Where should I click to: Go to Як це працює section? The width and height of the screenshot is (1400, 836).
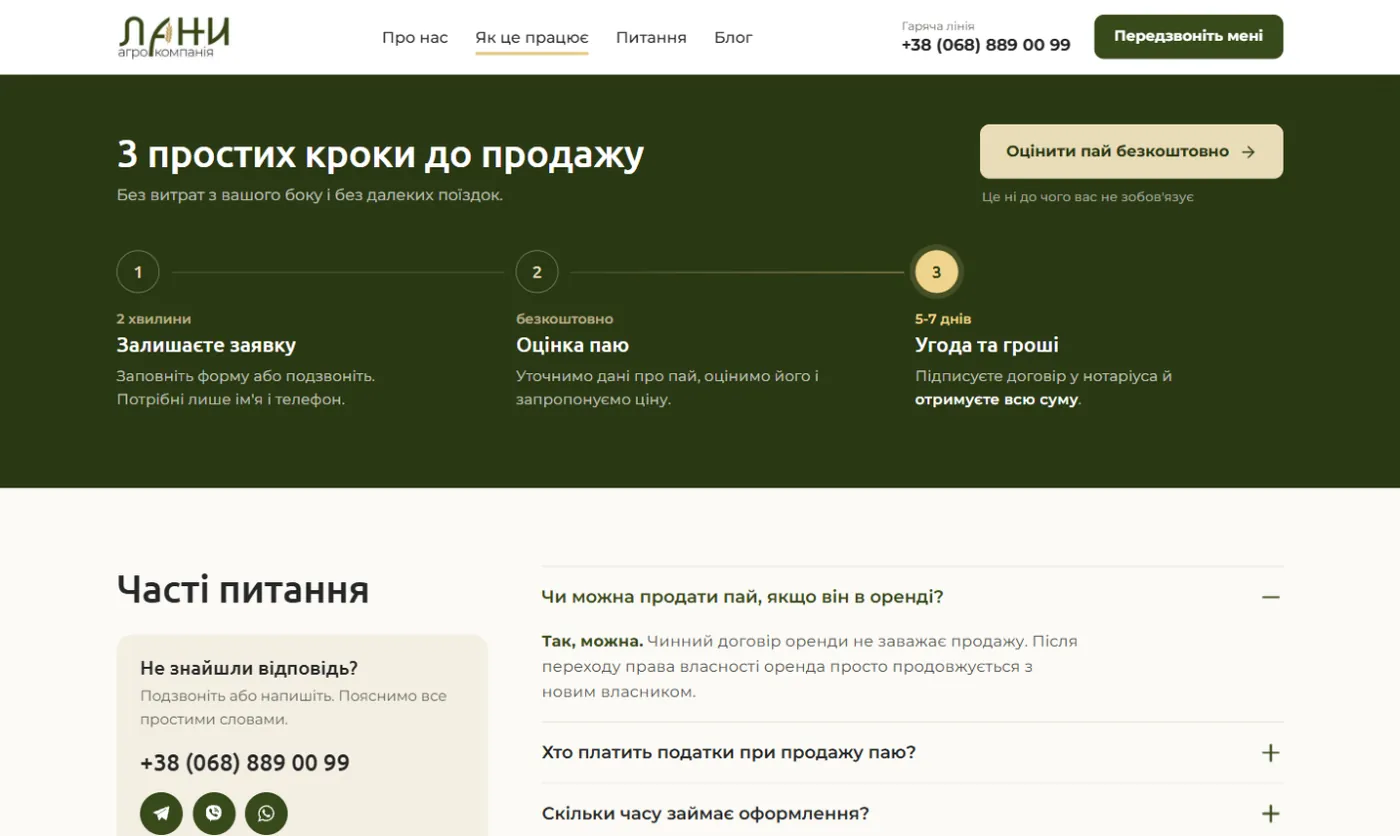[x=532, y=38]
